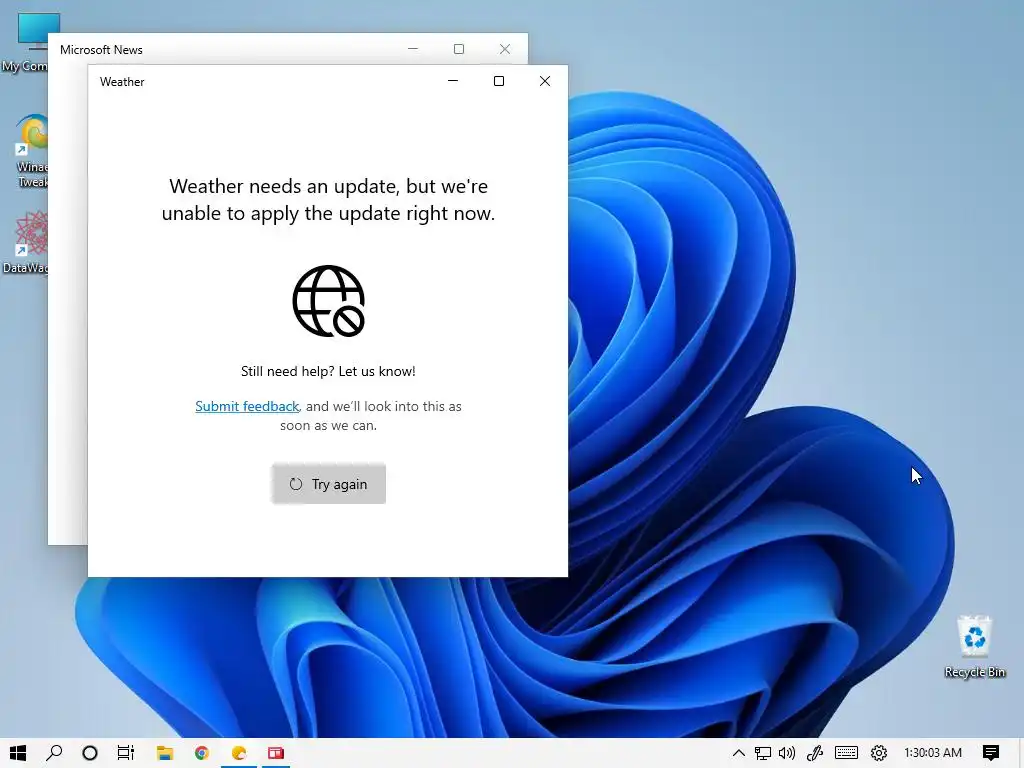Select the DataWag desktop shortcut

[26, 242]
